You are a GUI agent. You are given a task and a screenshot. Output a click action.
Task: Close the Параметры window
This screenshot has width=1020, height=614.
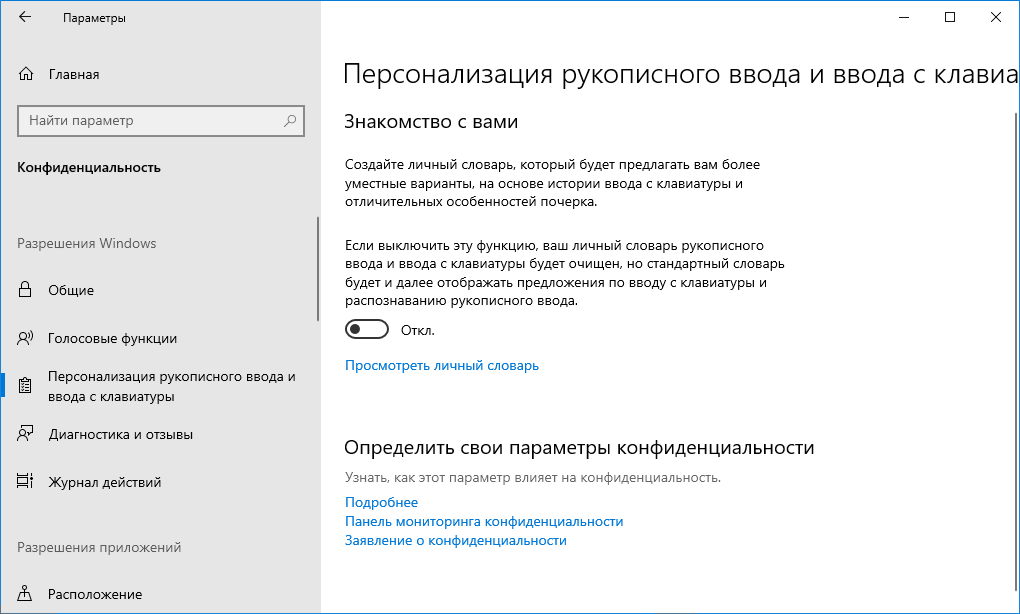995,18
